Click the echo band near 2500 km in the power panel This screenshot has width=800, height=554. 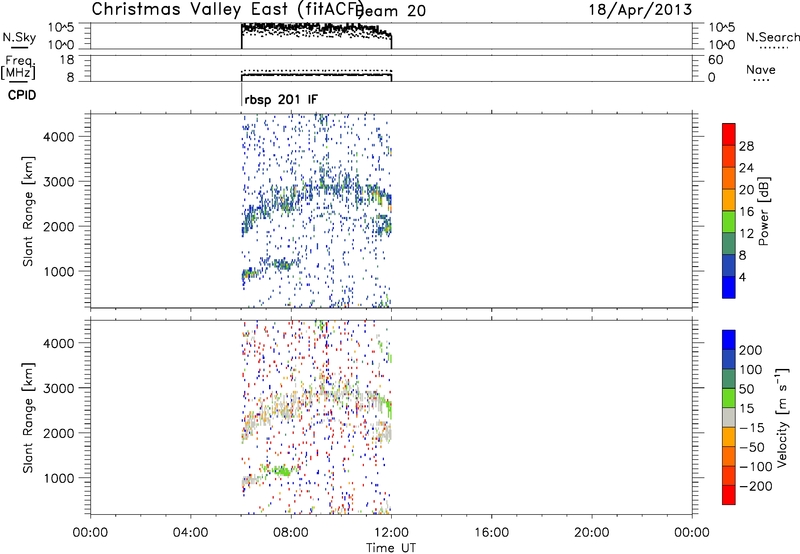pos(316,196)
